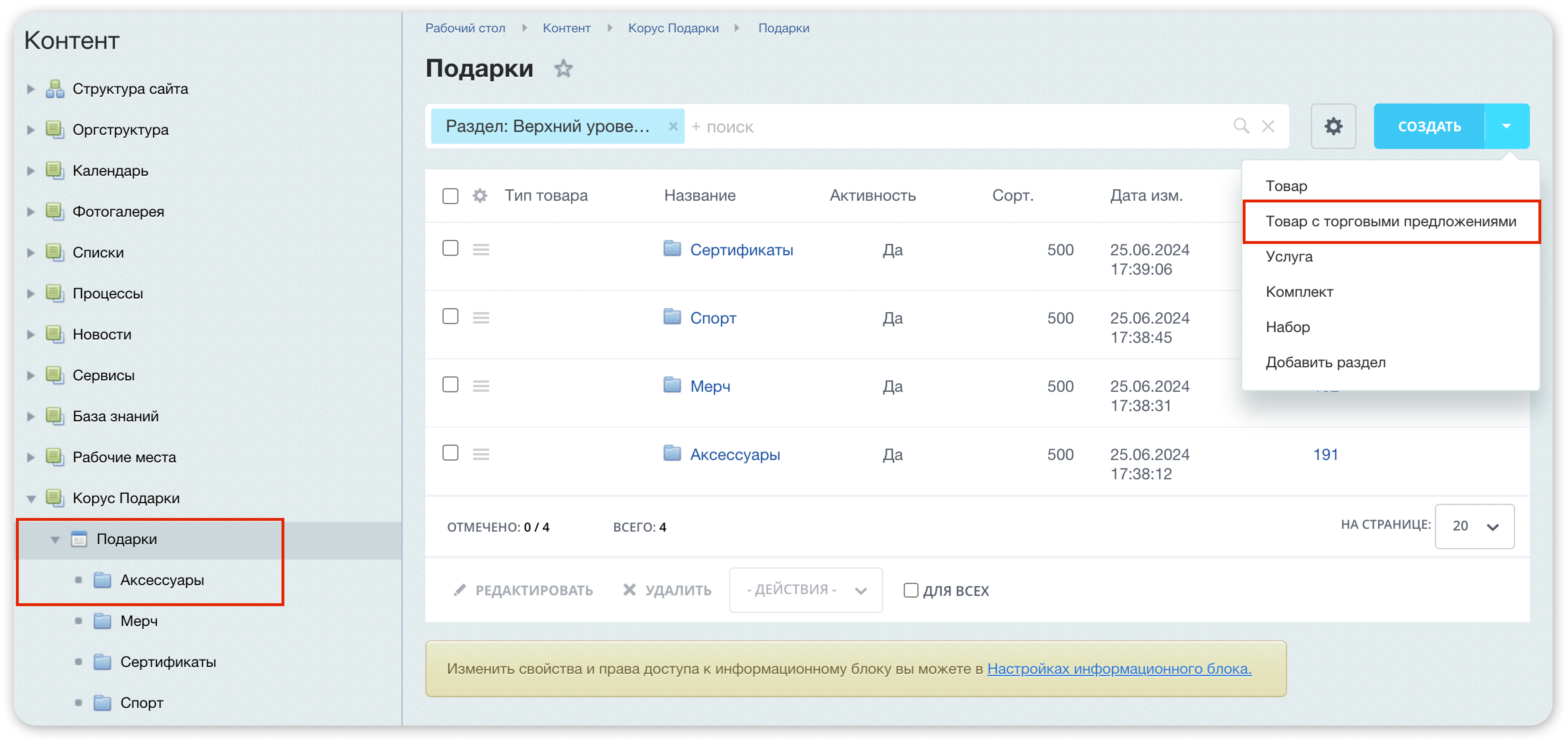Viewport: 1568px width, 742px height.
Task: Check the Спорт row checkbox
Action: click(x=450, y=316)
